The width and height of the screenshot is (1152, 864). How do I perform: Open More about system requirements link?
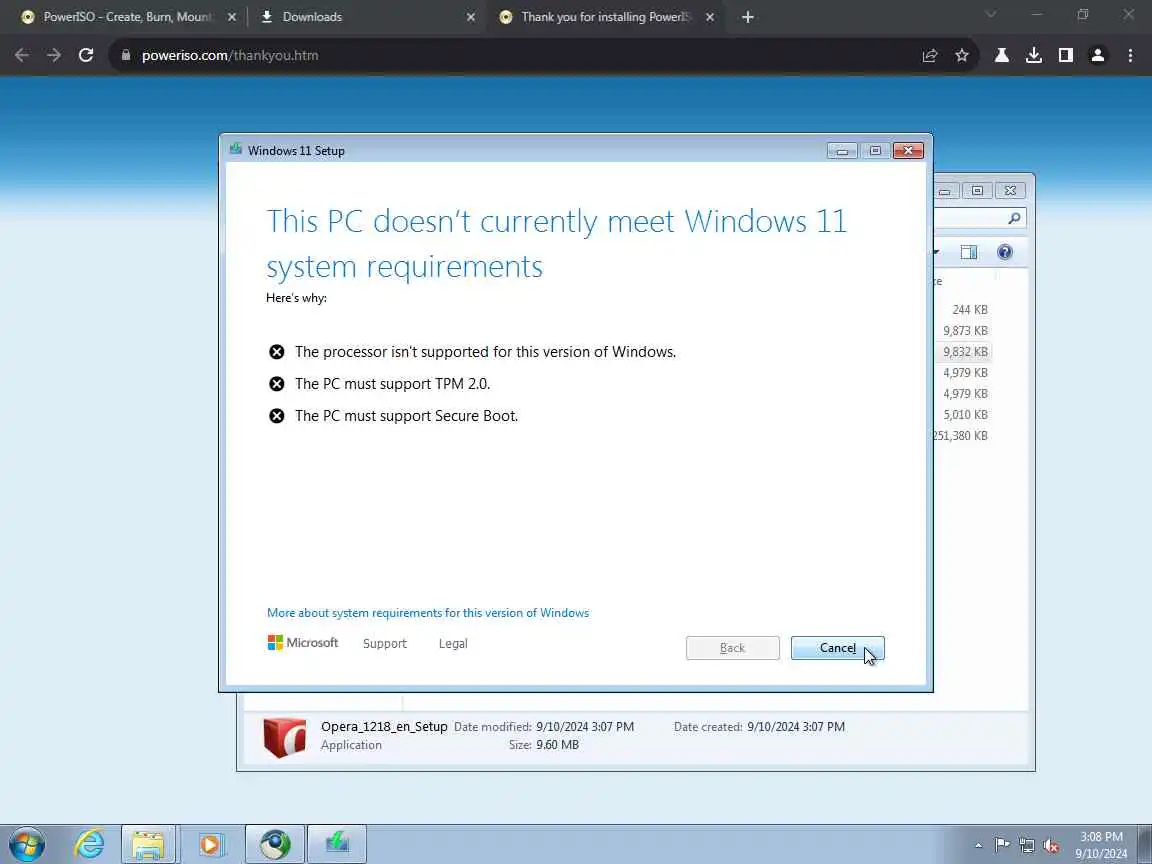point(428,613)
